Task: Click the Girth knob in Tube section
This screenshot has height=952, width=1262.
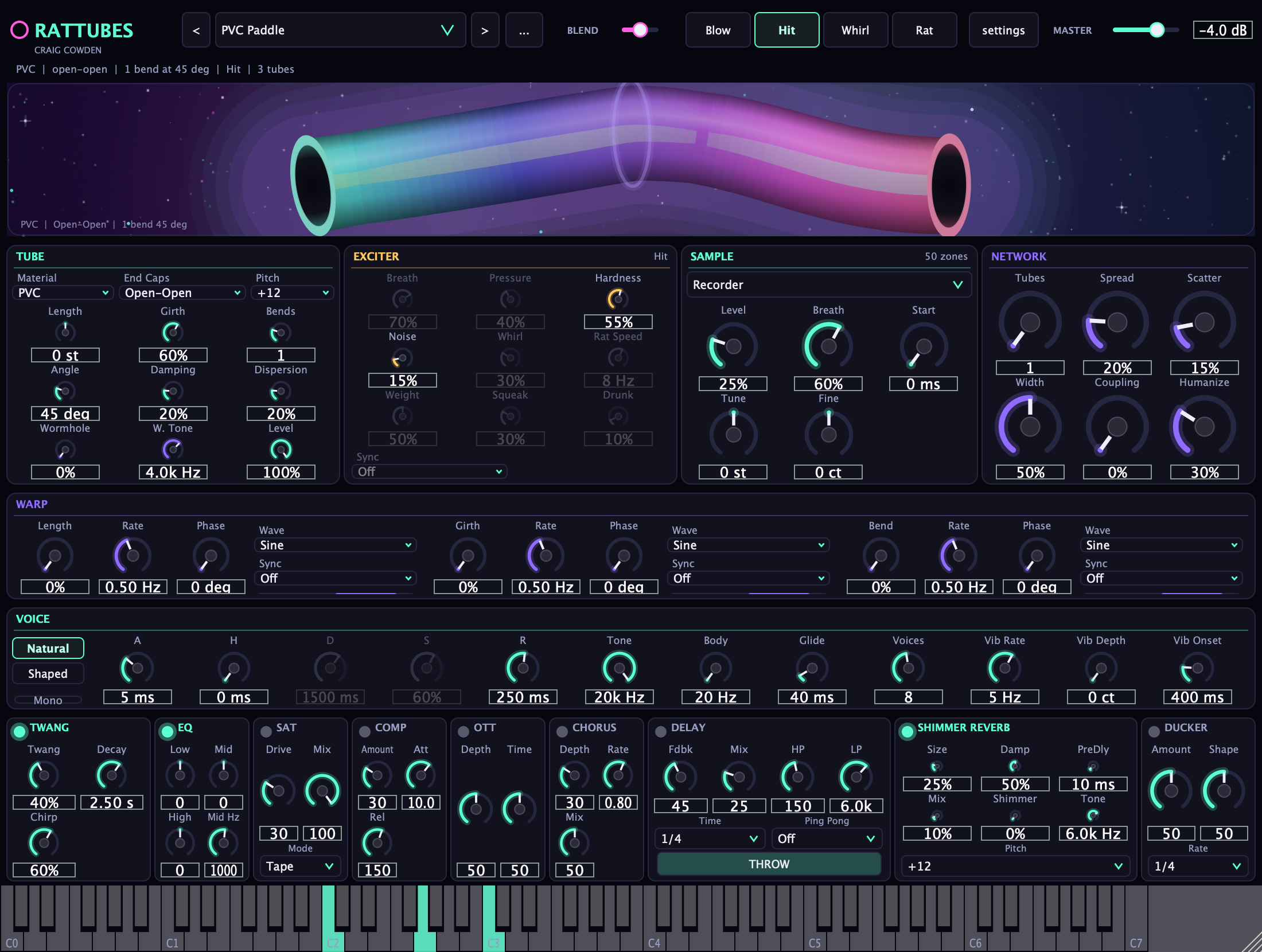Action: click(173, 332)
